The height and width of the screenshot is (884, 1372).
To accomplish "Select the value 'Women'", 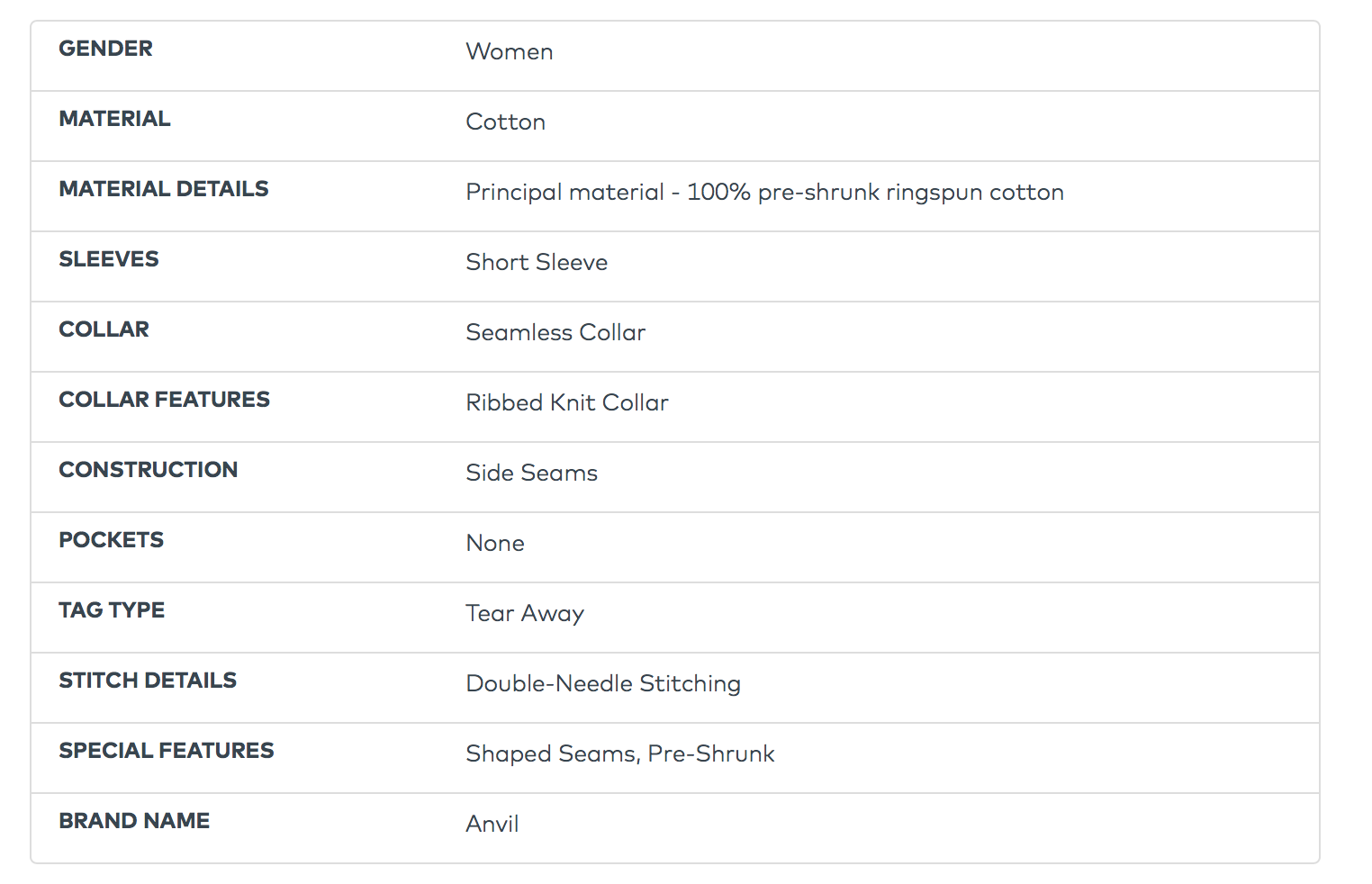I will click(x=509, y=52).
